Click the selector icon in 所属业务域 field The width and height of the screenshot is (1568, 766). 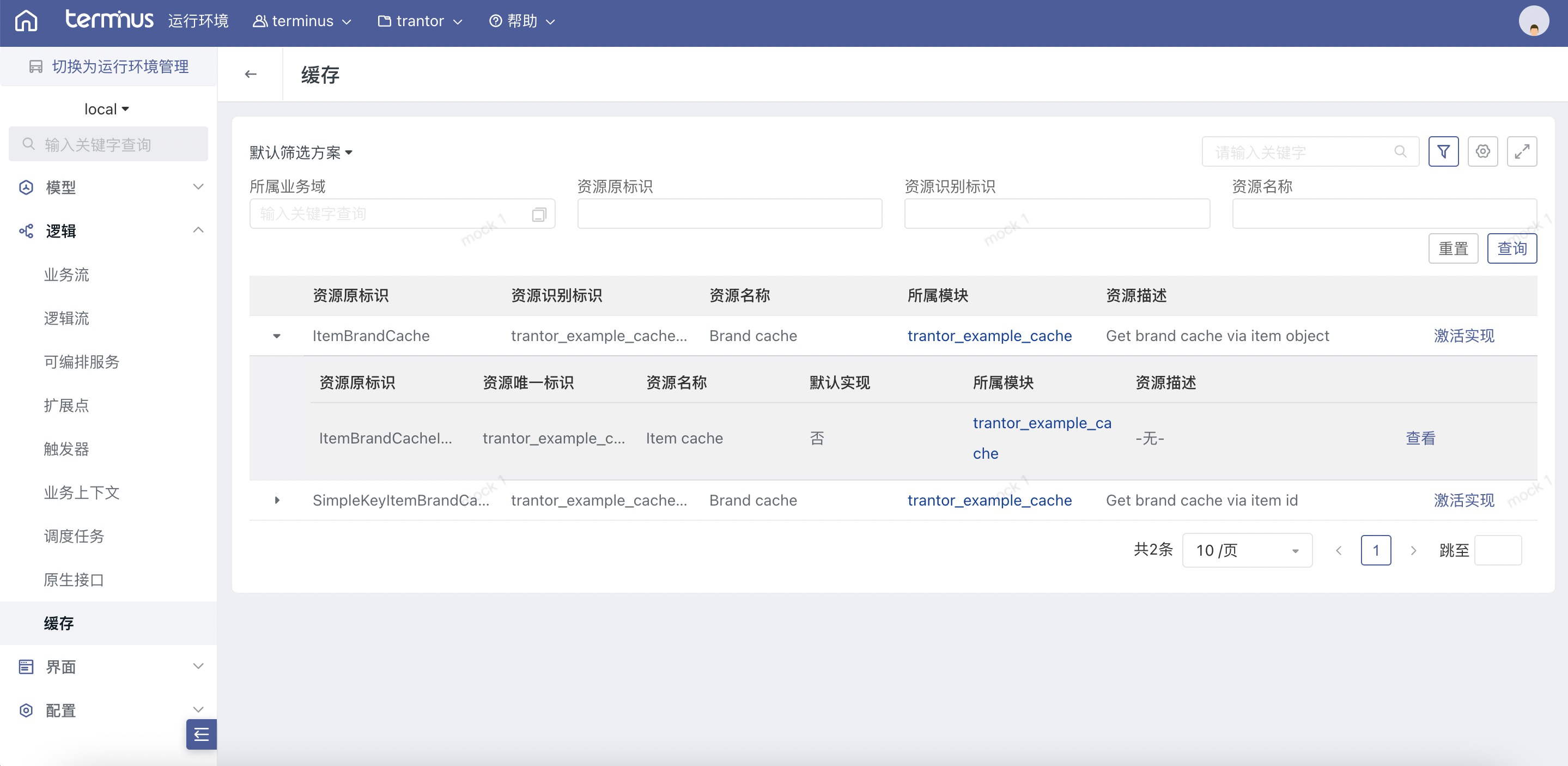point(539,214)
